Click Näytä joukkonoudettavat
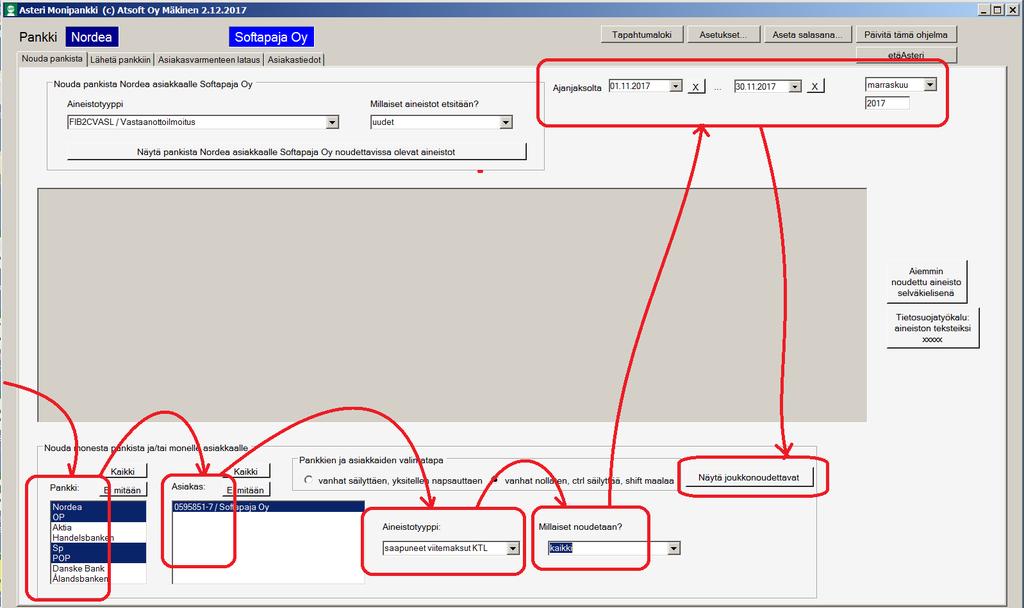 [748, 477]
